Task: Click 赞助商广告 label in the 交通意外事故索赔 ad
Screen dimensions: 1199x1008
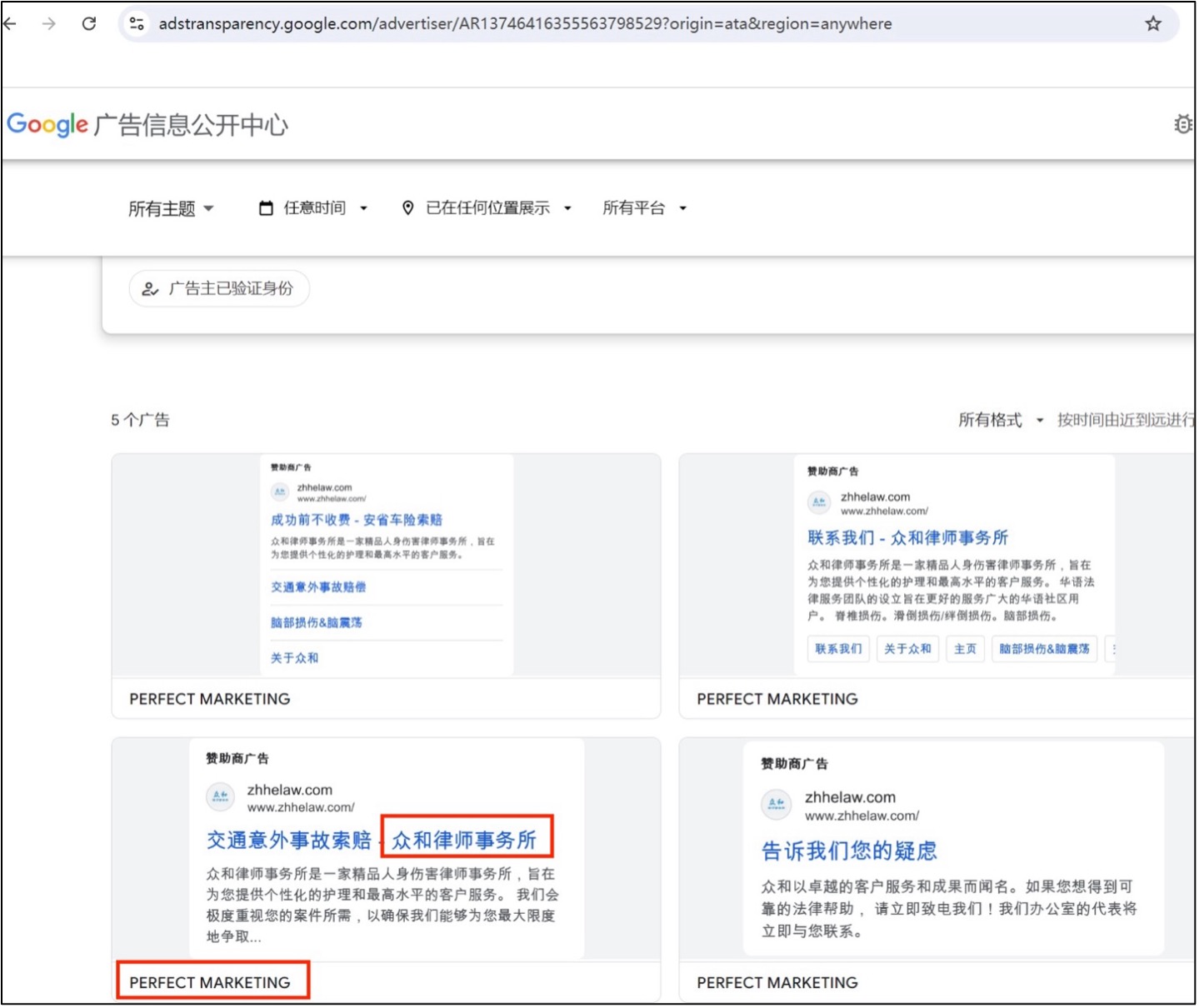Action: coord(237,758)
